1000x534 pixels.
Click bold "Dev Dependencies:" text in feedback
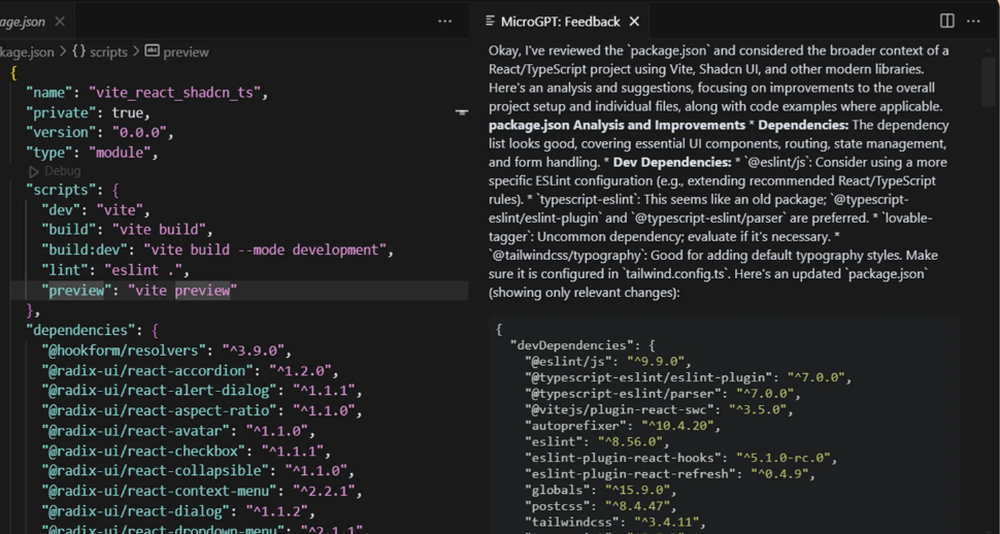[x=672, y=162]
